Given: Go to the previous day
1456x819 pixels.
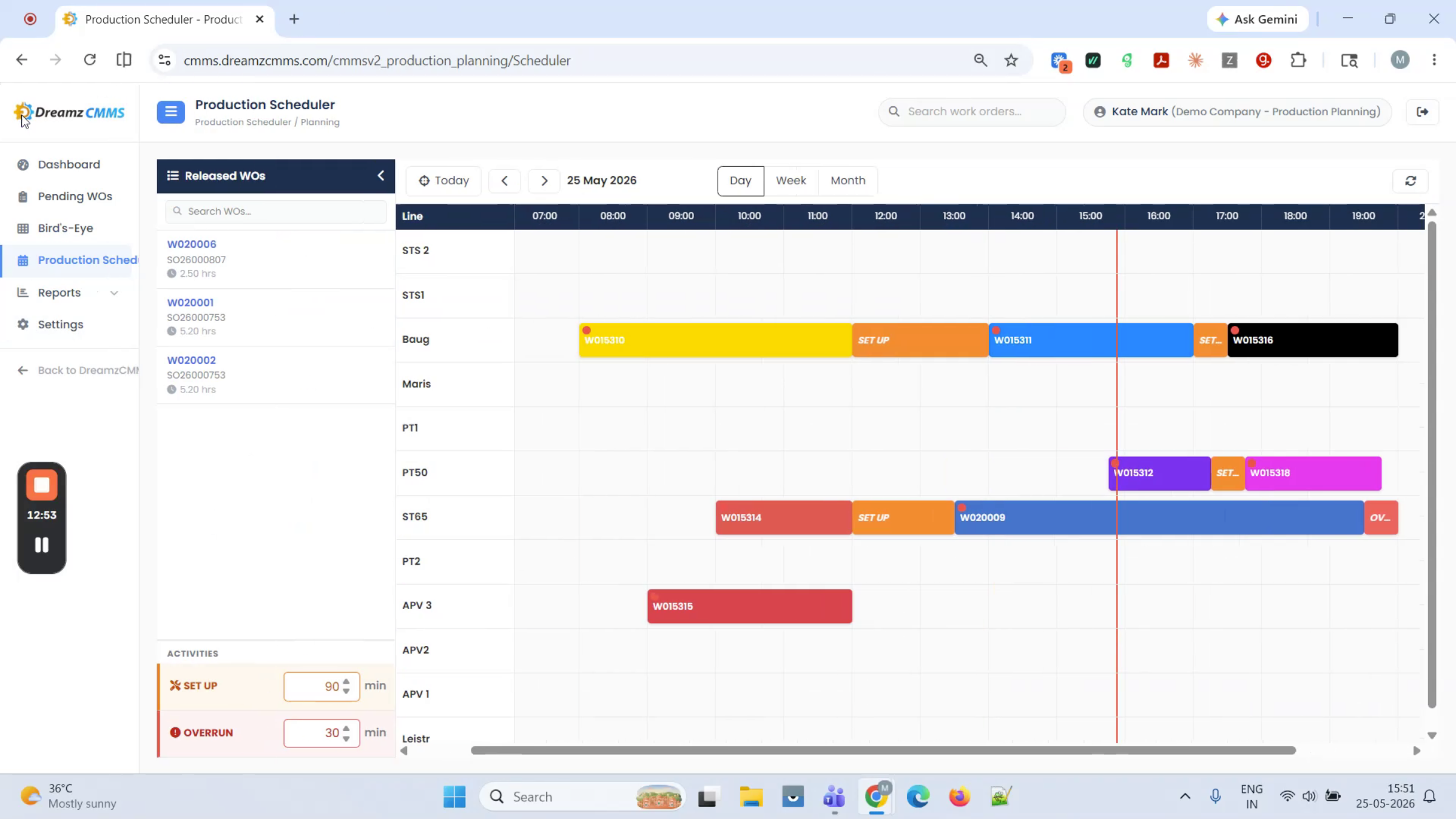Looking at the screenshot, I should point(504,181).
